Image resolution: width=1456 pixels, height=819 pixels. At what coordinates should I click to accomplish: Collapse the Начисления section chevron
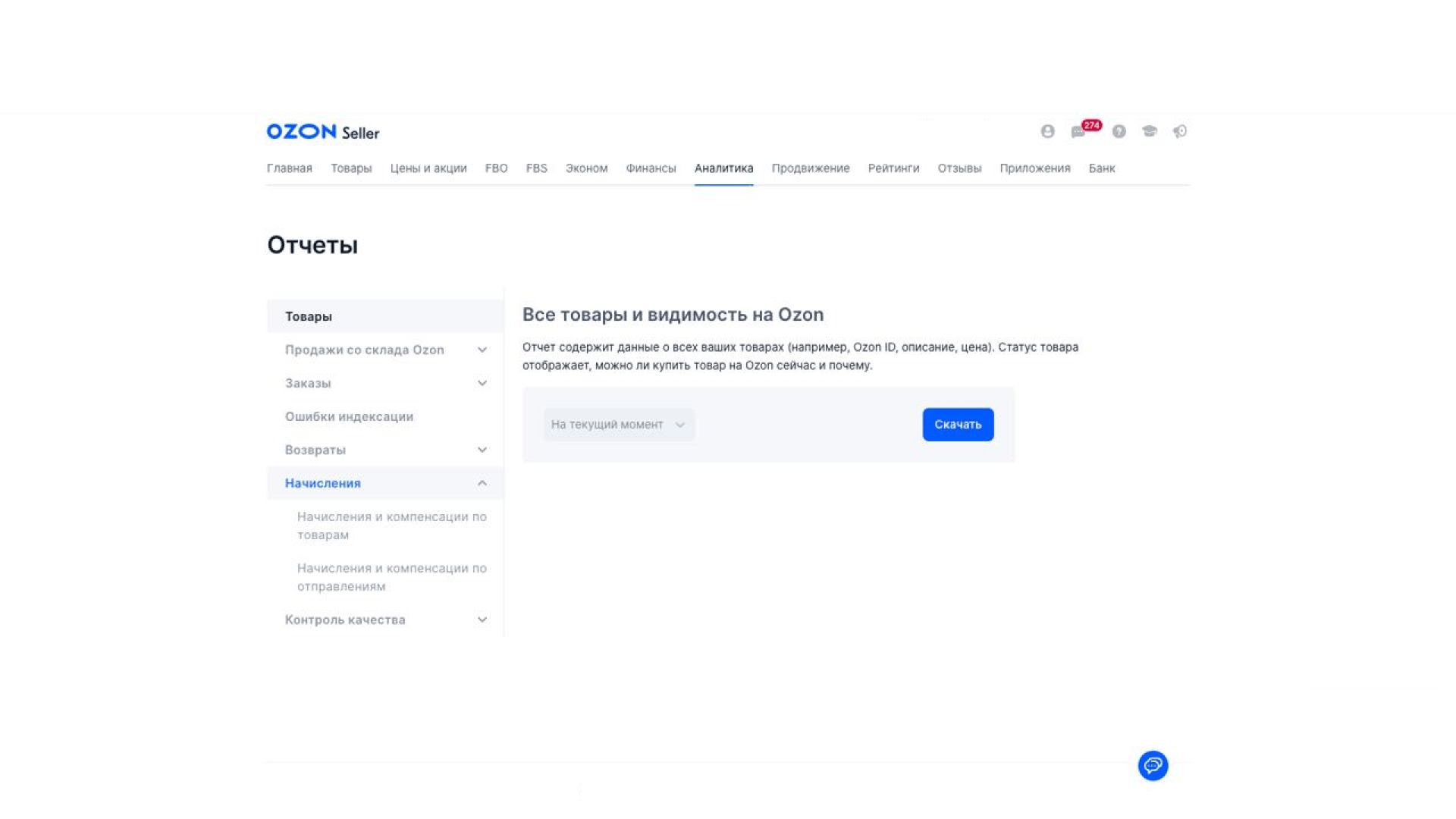(482, 483)
